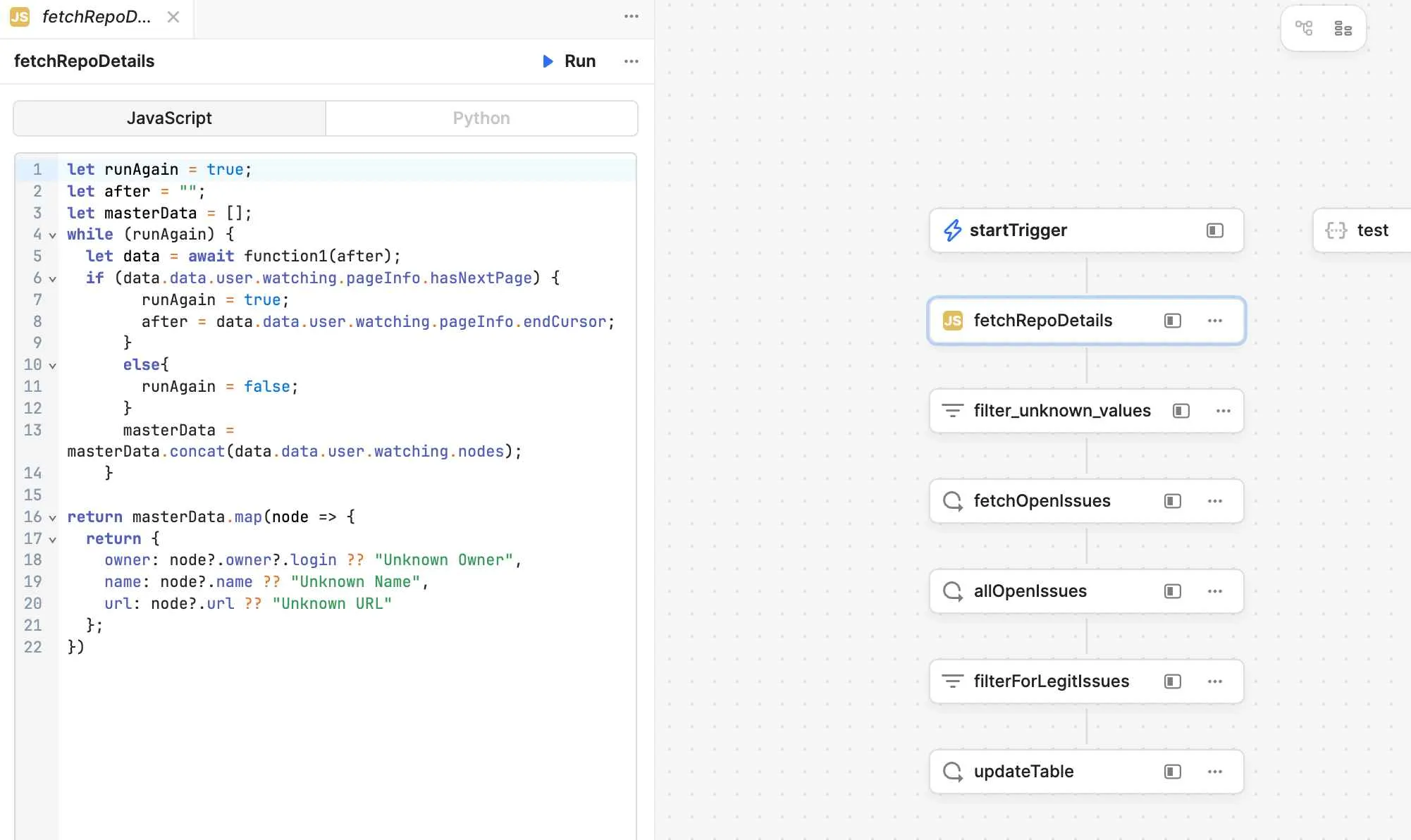Click the query icon on allOpenIssues
Viewport: 1411px width, 840px height.
tap(953, 591)
